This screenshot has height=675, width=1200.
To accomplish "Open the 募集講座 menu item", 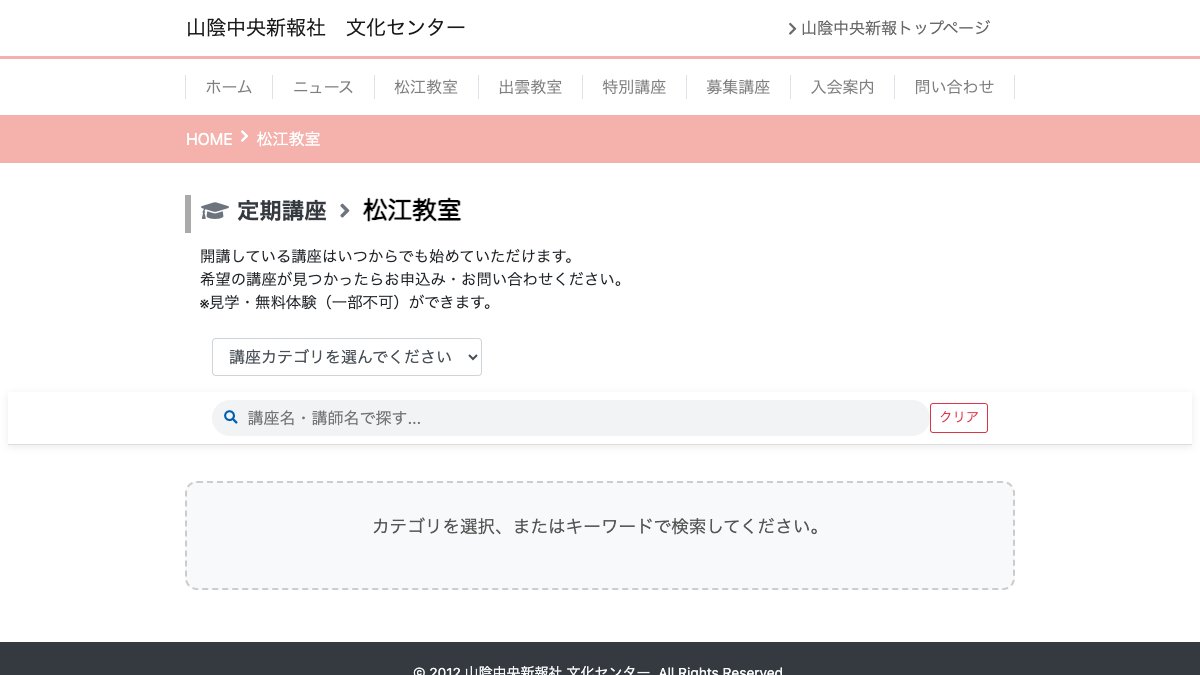I will tap(738, 87).
